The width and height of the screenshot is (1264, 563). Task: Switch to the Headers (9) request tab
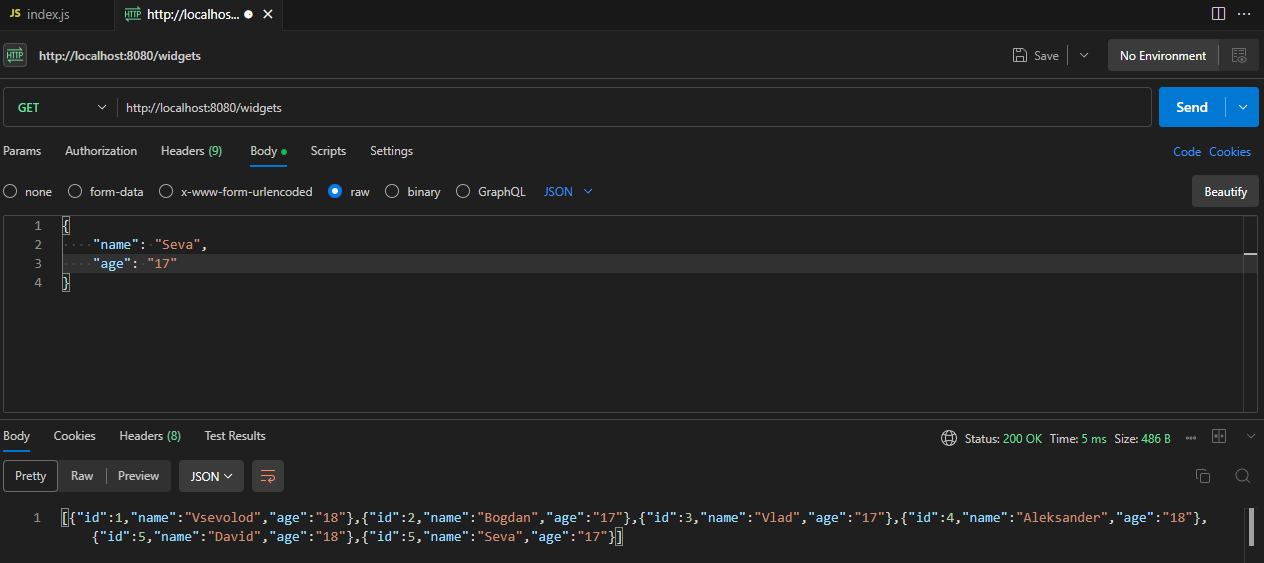point(191,151)
